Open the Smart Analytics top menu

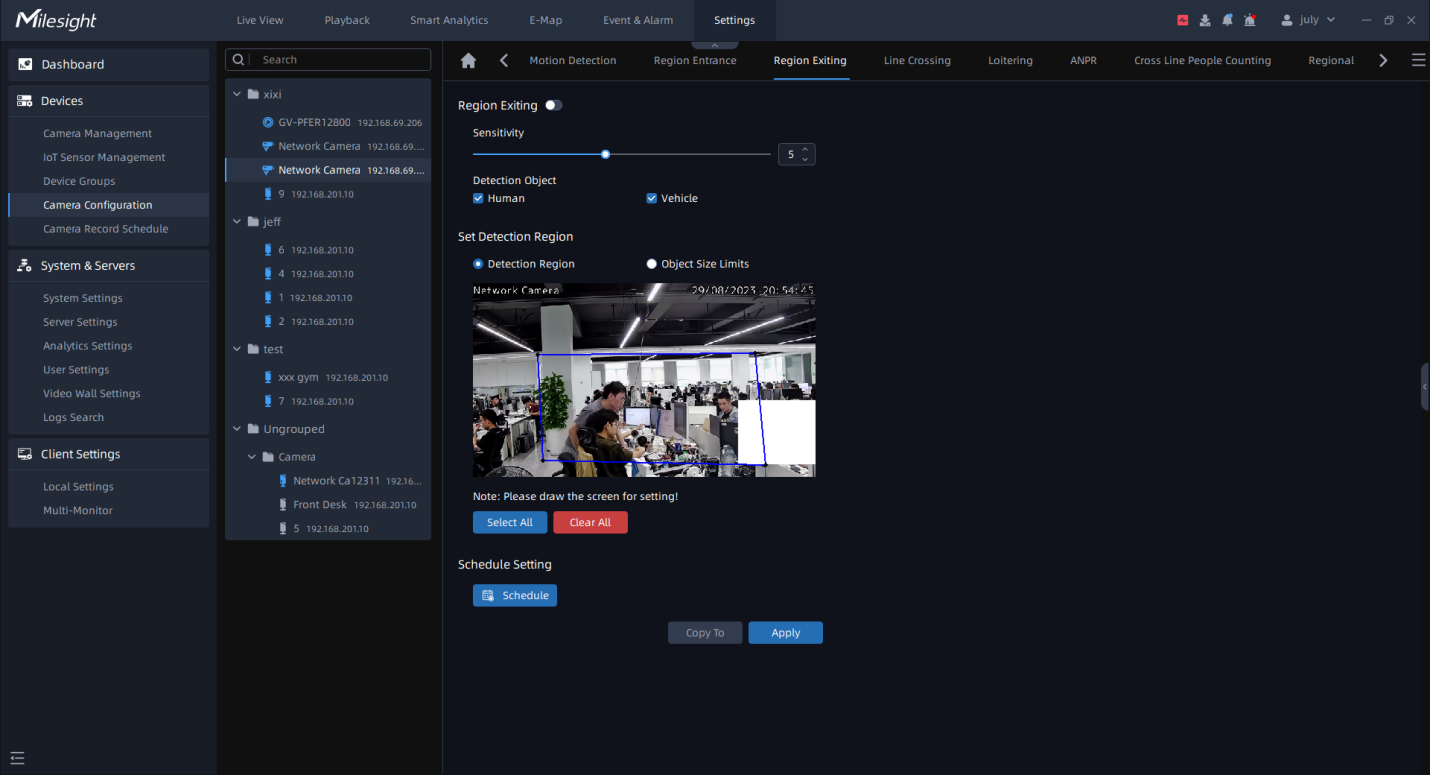[x=449, y=20]
